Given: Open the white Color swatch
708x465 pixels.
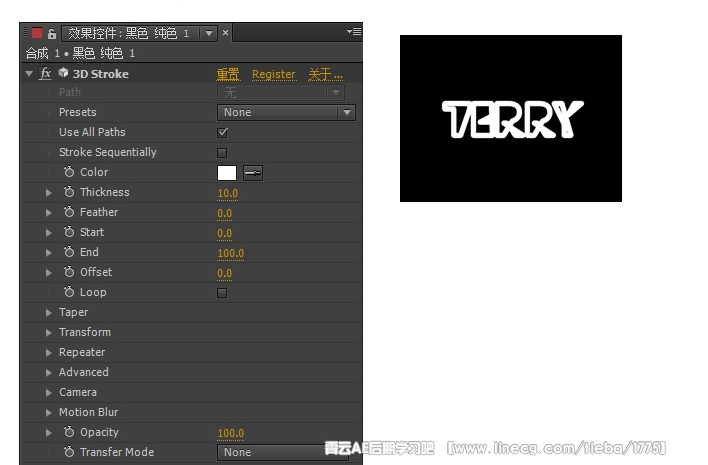Looking at the screenshot, I should pyautogui.click(x=227, y=172).
